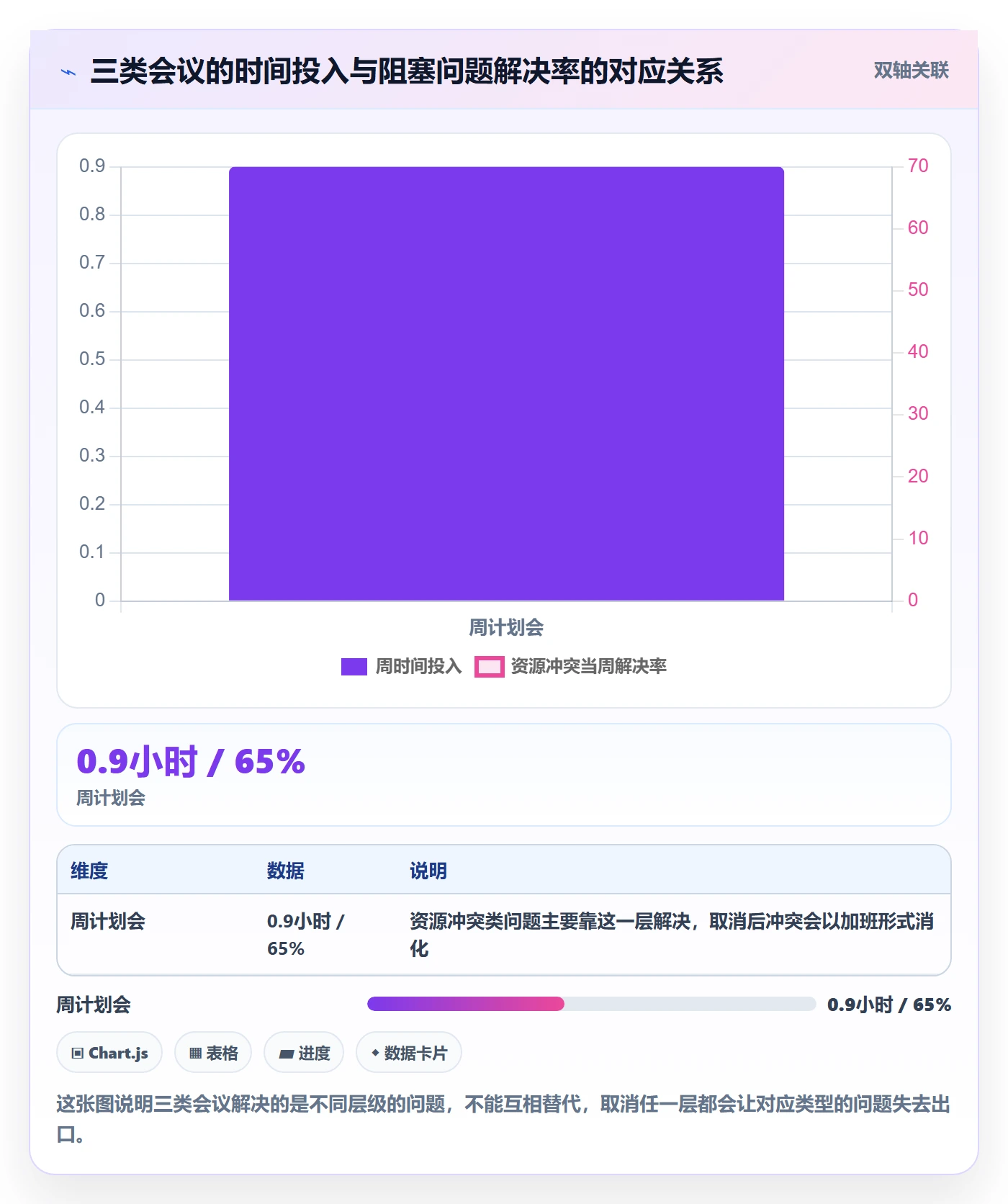Screen dimensions: 1008x1204
Task: Click the 周时间投入 legend label text
Action: (x=418, y=667)
